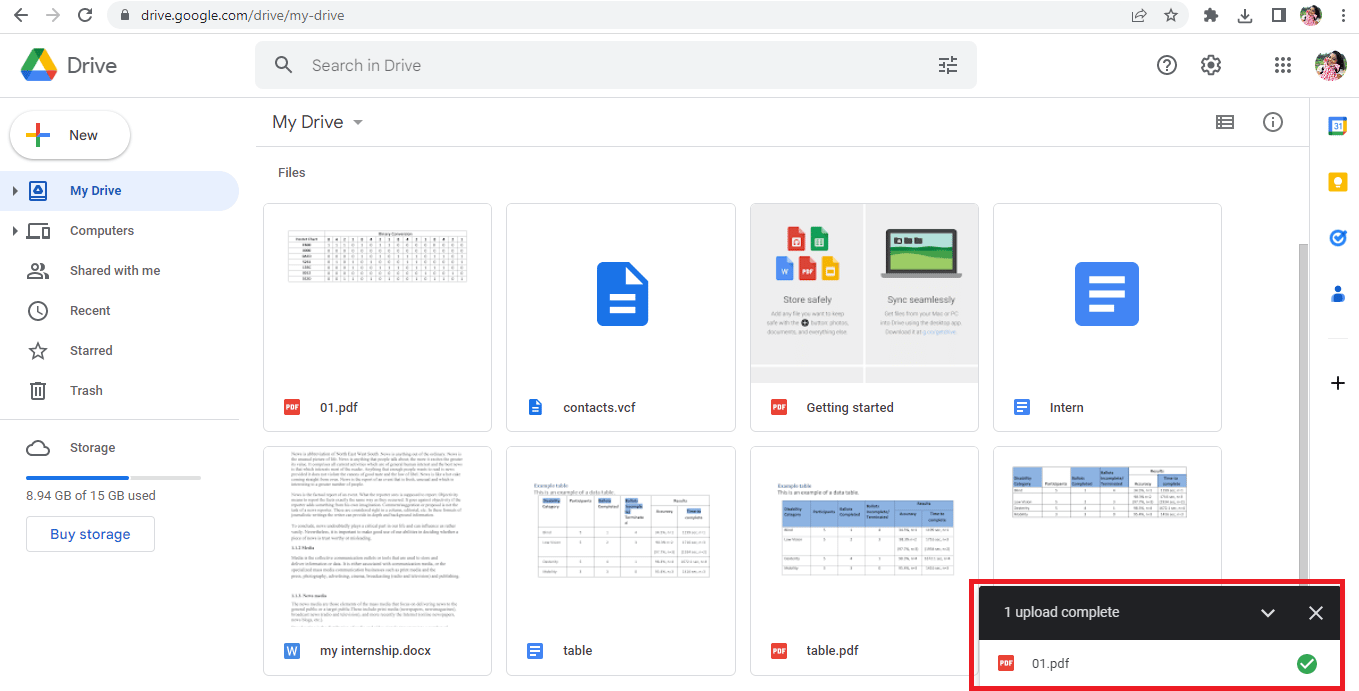Expand the My Drive folder tree
Viewport: 1359px width, 691px height.
point(14,191)
